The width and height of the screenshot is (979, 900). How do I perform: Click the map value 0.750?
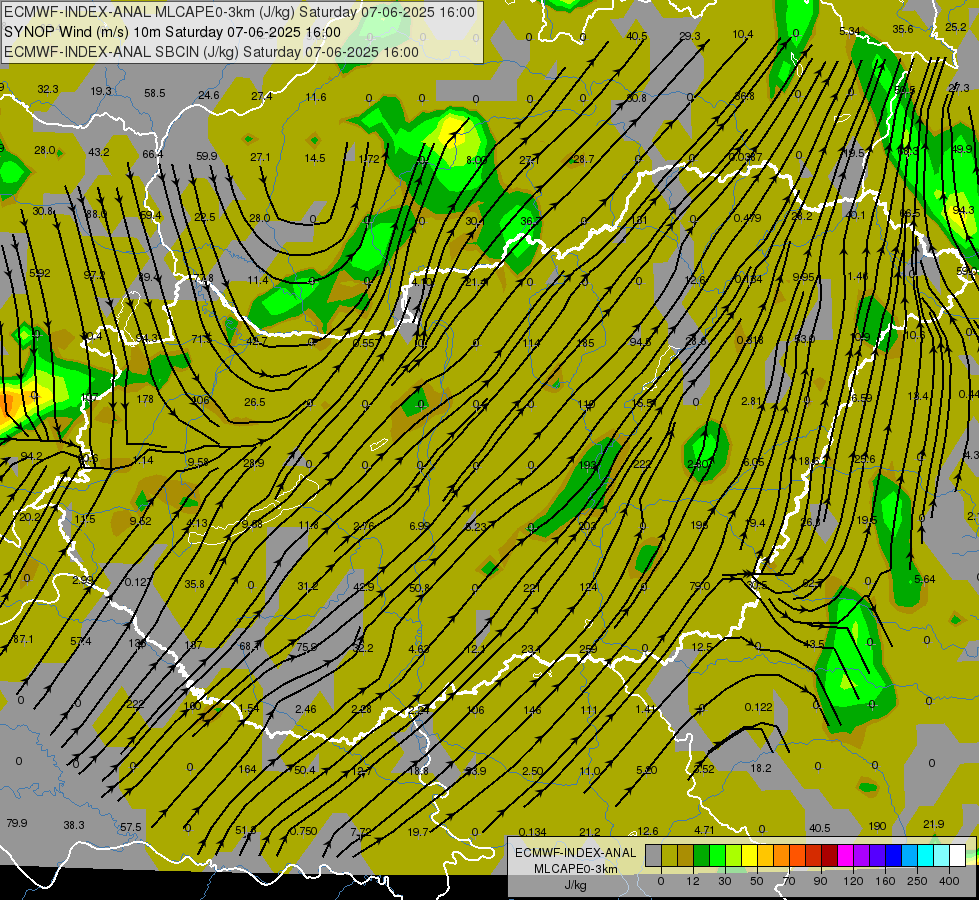pos(304,831)
